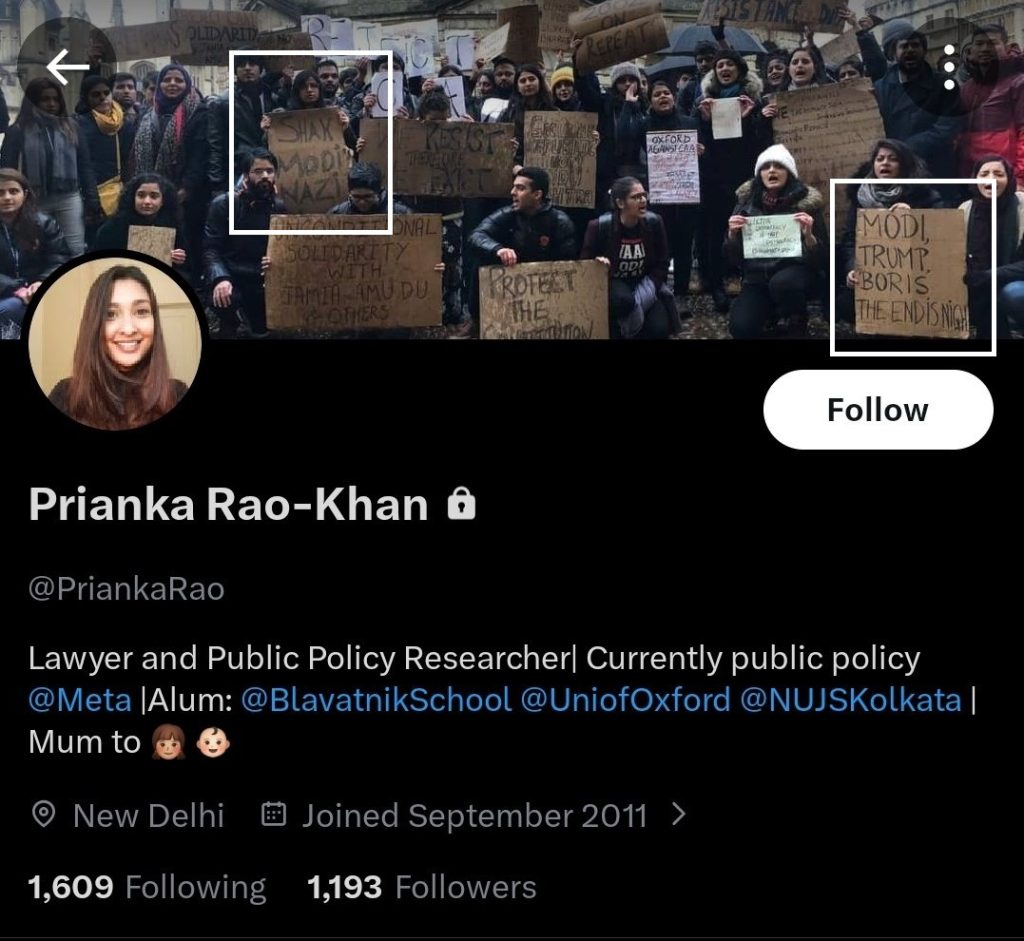View the 1,609 Following list

point(147,887)
